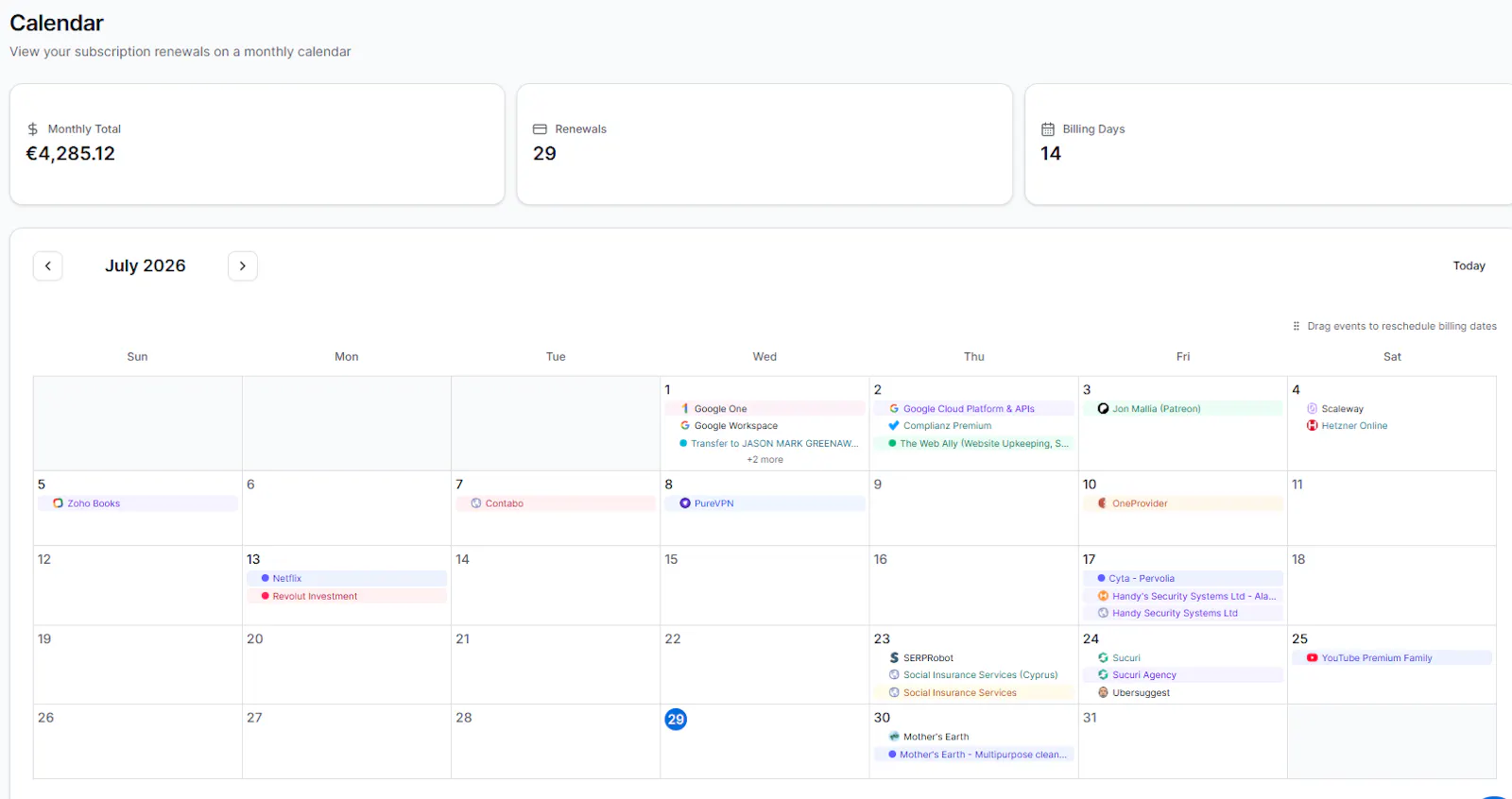Click the Google Workspace event icon
The width and height of the screenshot is (1512, 799).
coord(684,426)
